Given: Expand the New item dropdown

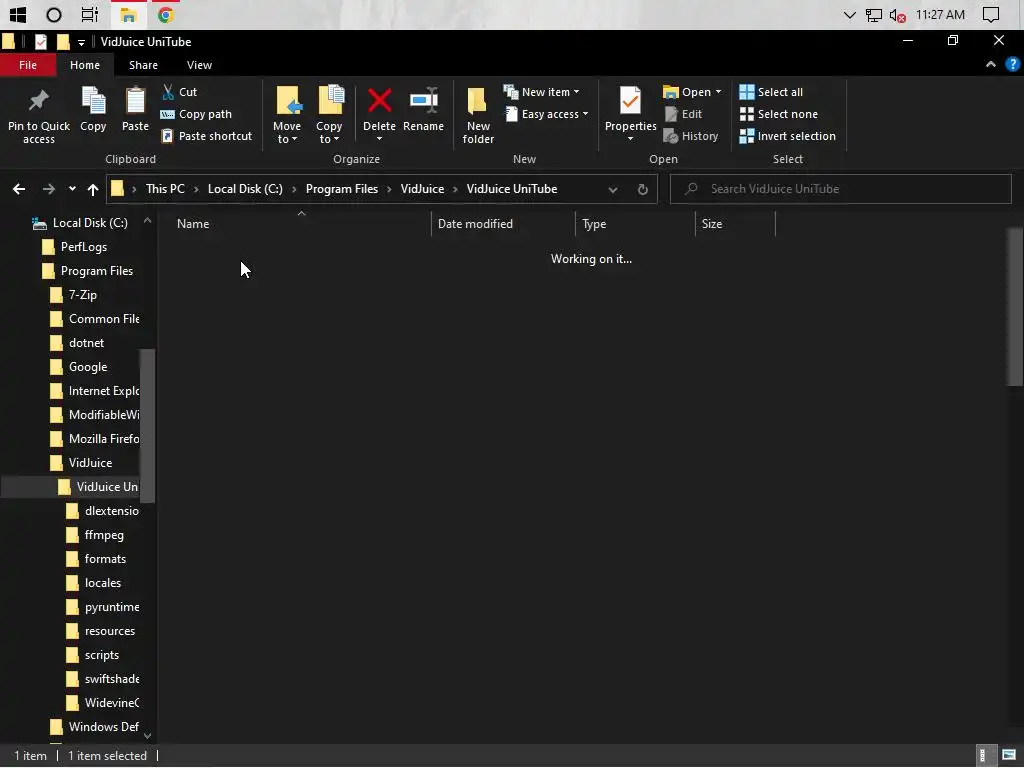Looking at the screenshot, I should click(x=577, y=92).
